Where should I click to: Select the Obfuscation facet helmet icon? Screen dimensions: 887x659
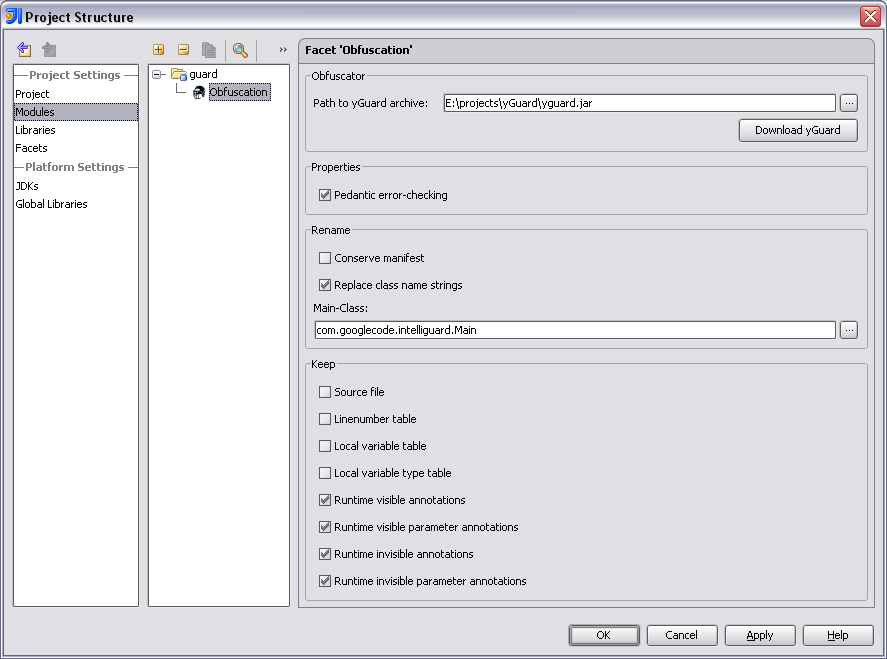coord(199,92)
